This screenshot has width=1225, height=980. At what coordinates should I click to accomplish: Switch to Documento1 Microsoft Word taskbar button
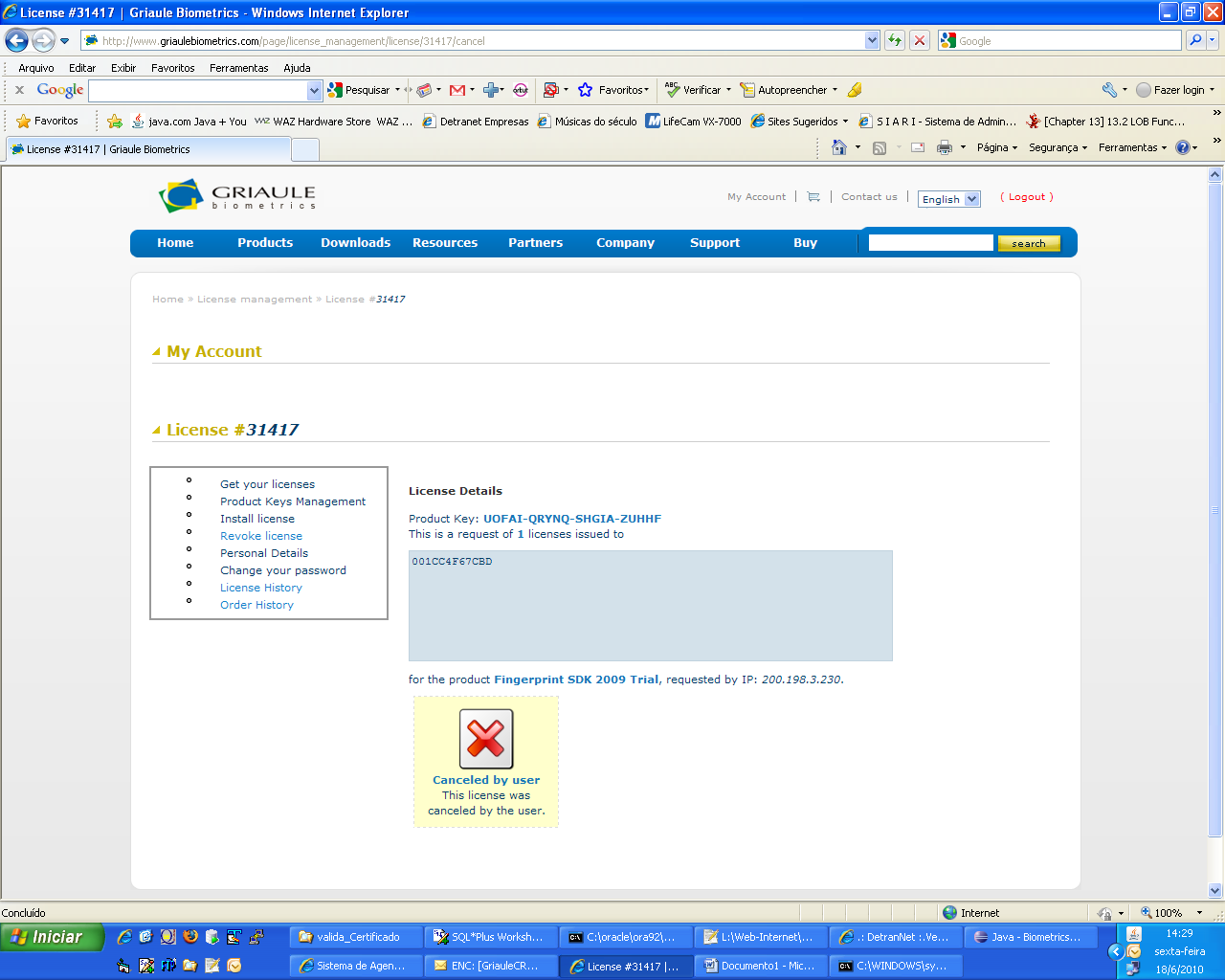pyautogui.click(x=760, y=966)
